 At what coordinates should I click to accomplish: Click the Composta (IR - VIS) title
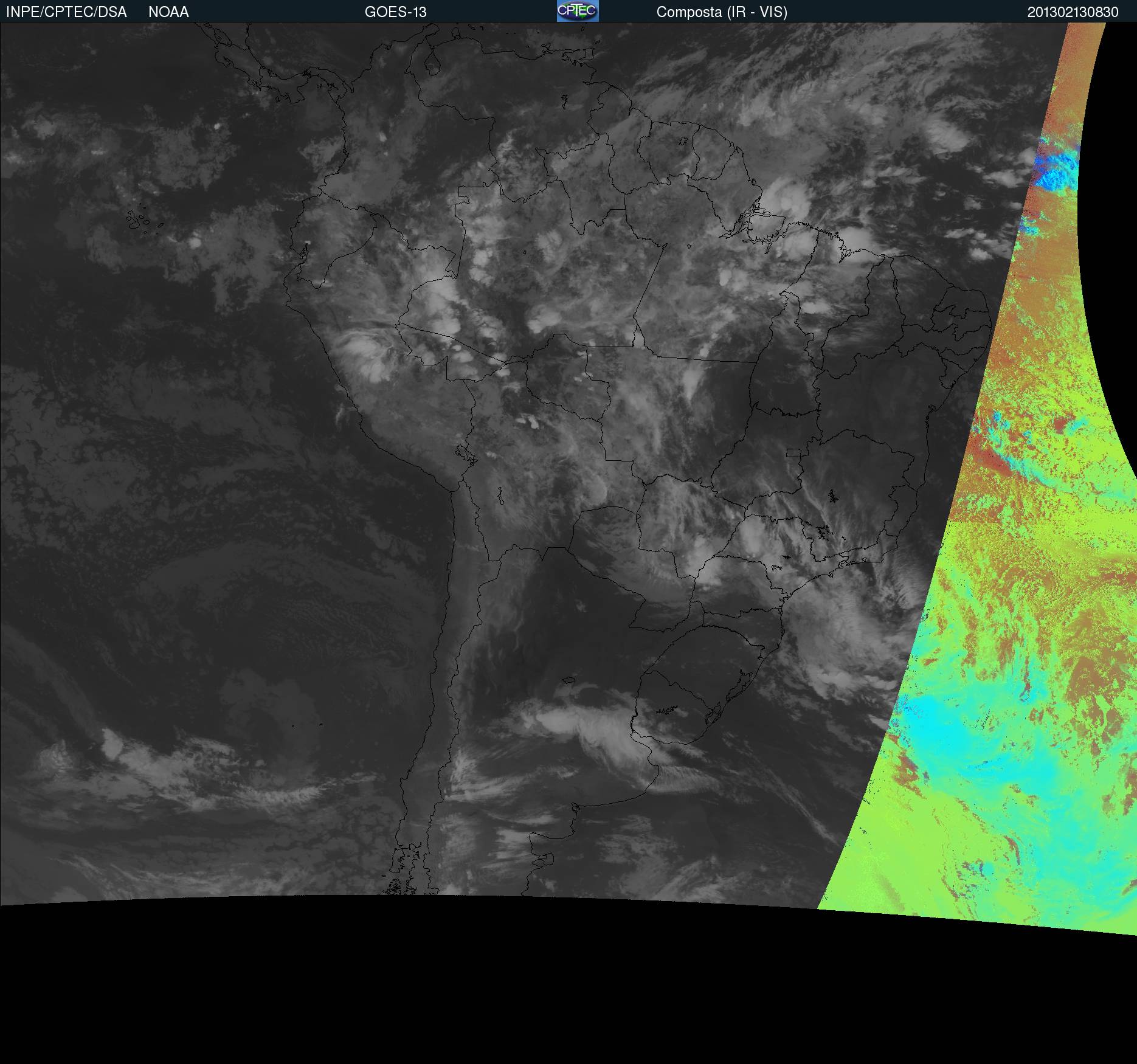point(722,12)
